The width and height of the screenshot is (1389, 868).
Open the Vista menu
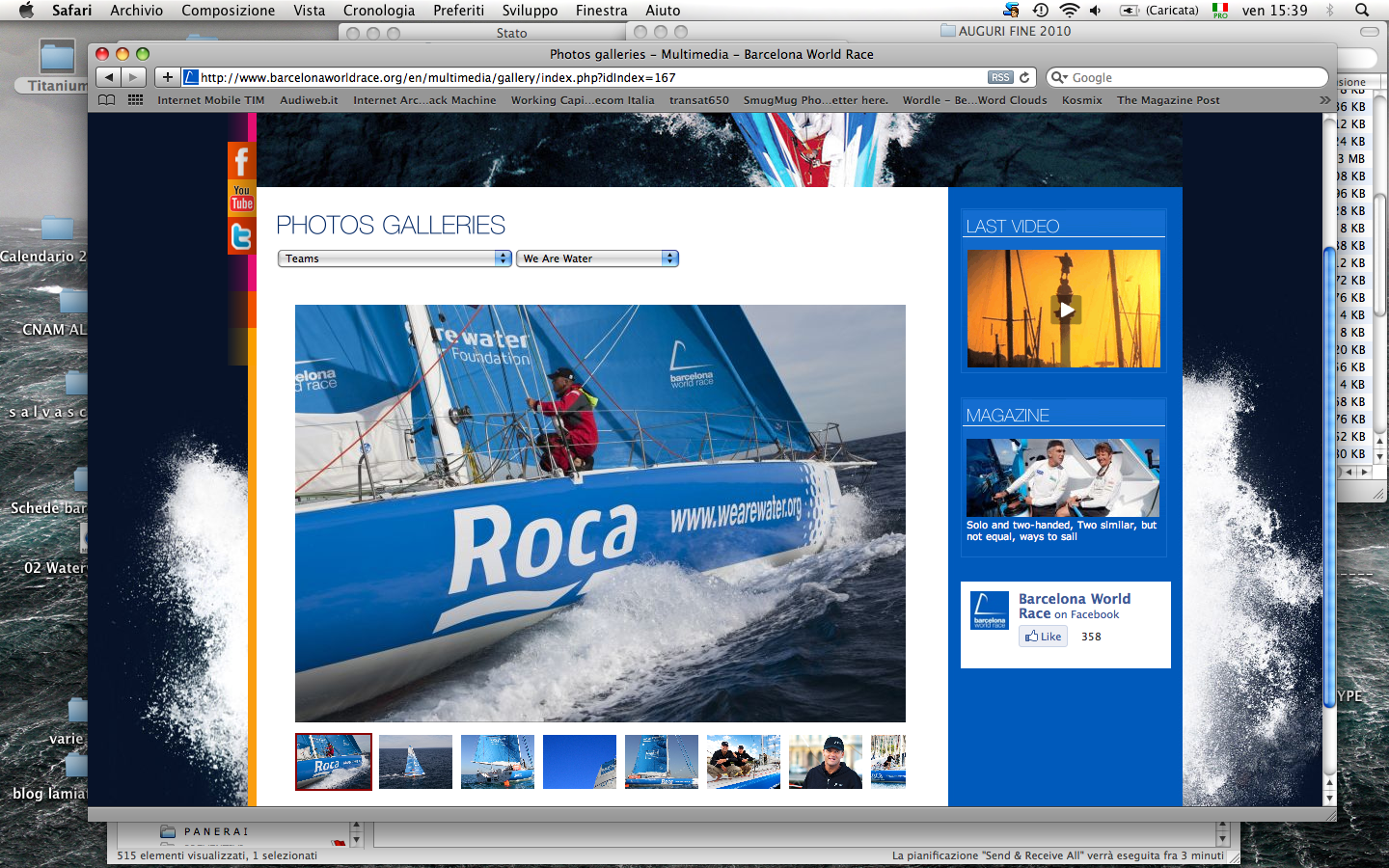[309, 10]
